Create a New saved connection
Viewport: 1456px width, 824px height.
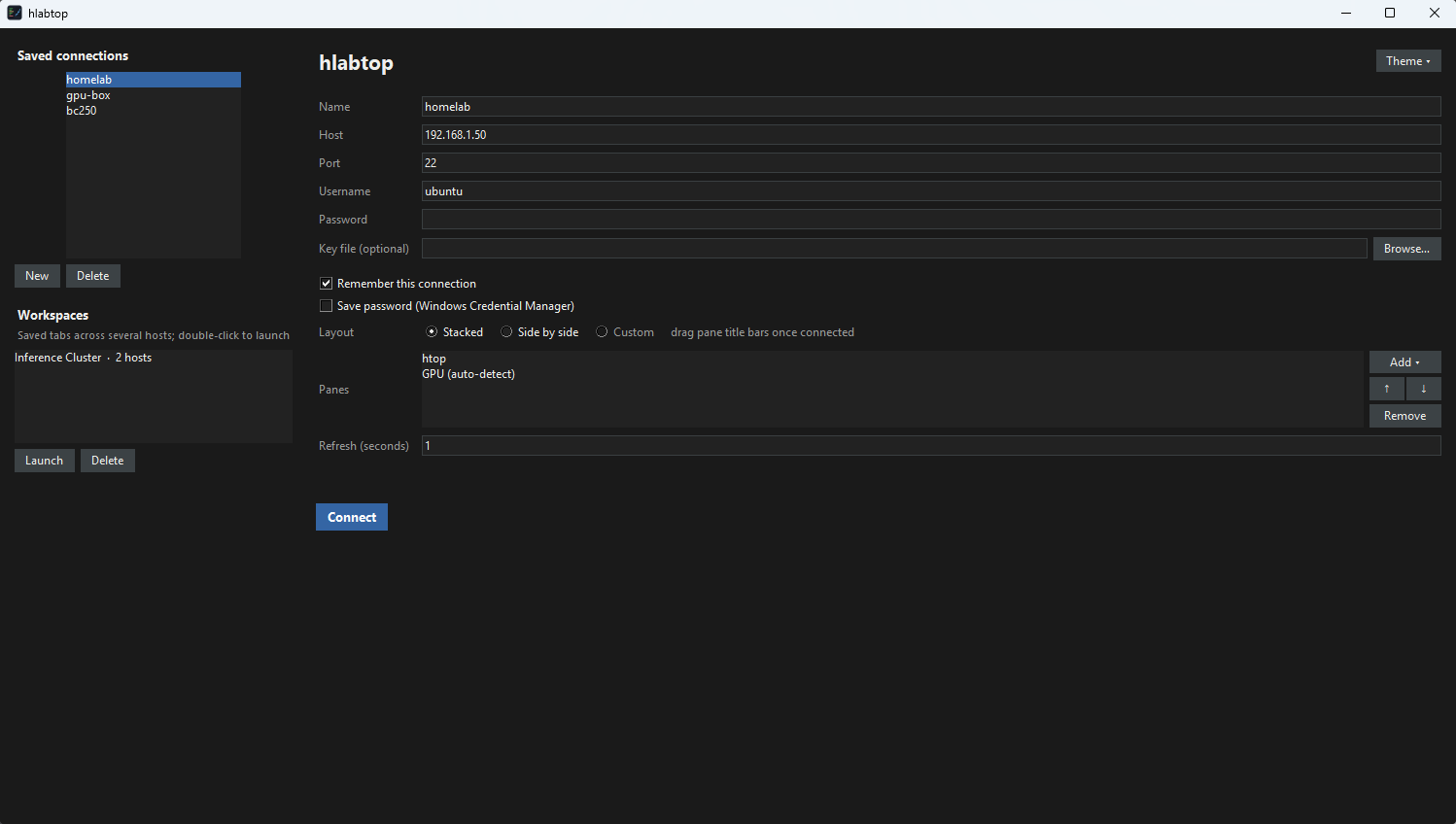(x=37, y=276)
